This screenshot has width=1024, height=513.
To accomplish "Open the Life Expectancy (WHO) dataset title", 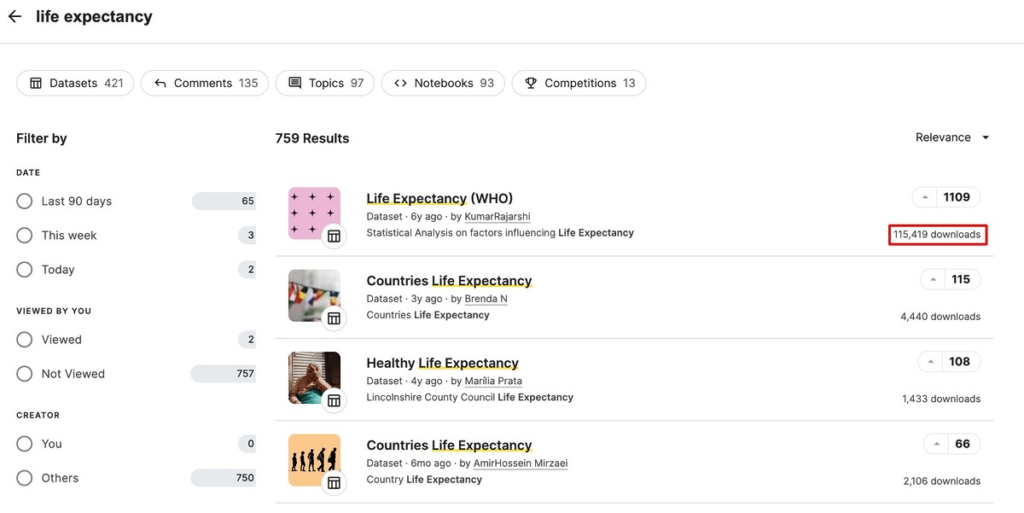I will [x=440, y=198].
